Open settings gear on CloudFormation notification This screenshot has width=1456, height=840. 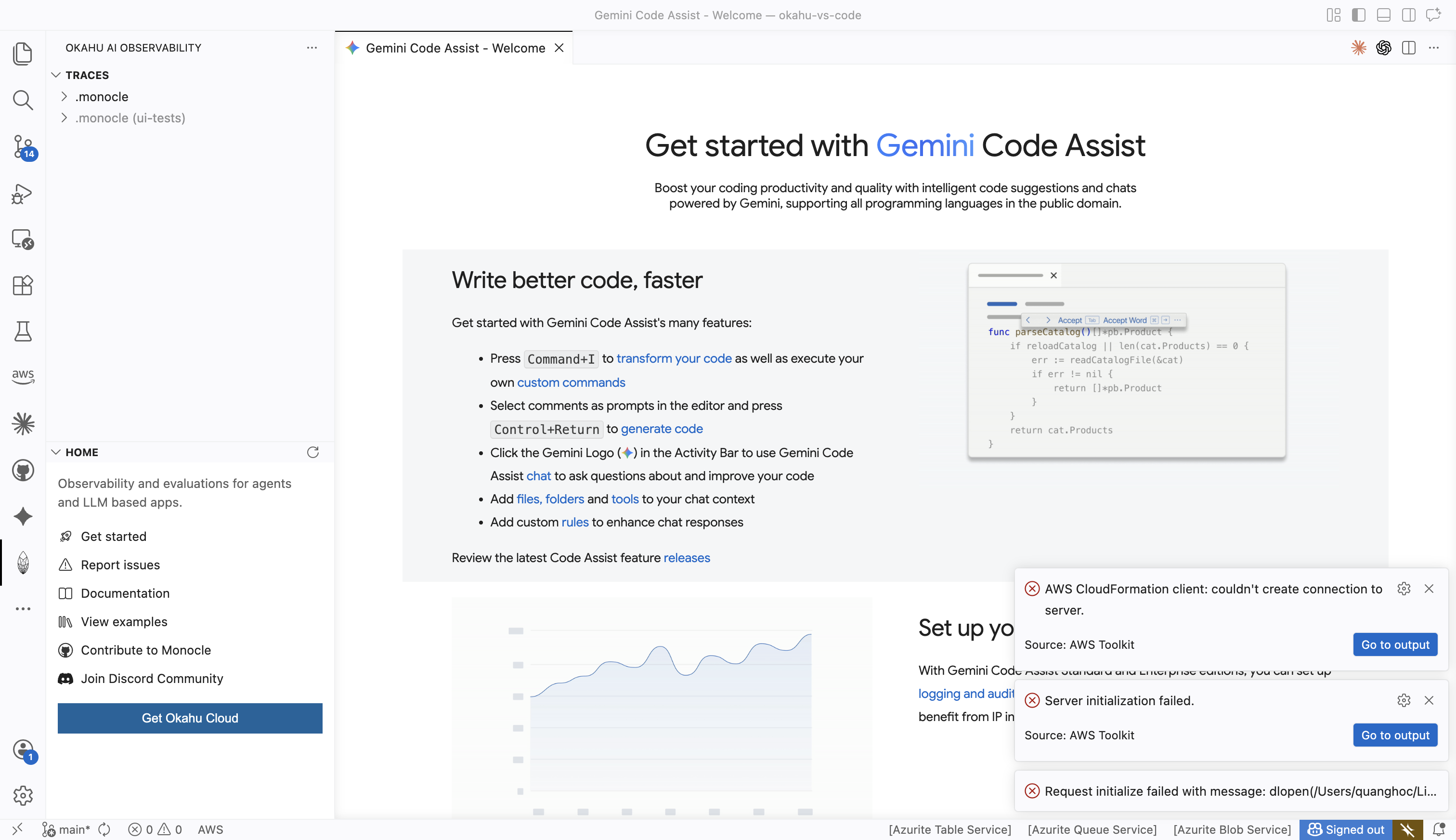[x=1404, y=589]
